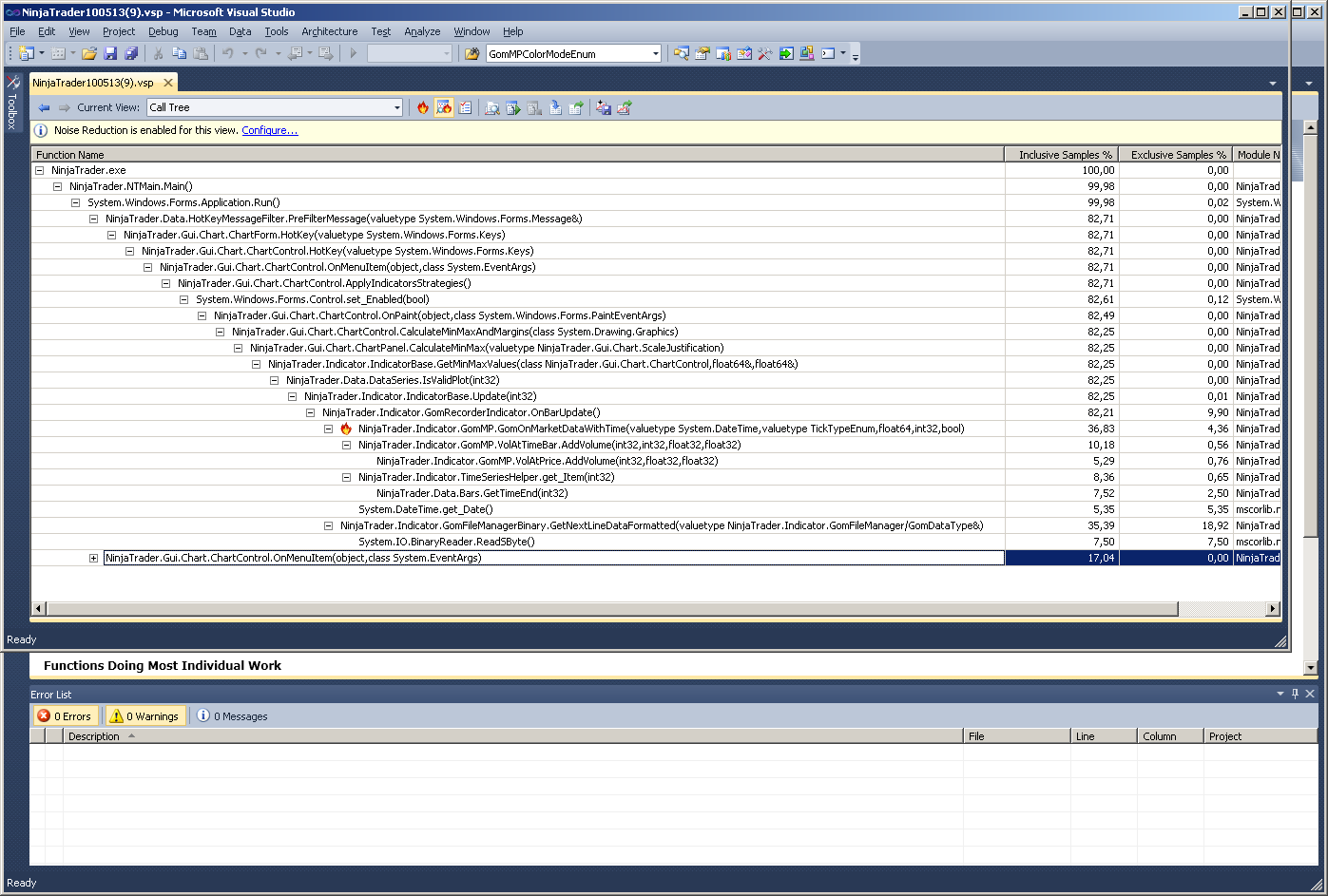
Task: Collapse the NinjaTrader.NTMain.Main() node
Action: pyautogui.click(x=58, y=187)
